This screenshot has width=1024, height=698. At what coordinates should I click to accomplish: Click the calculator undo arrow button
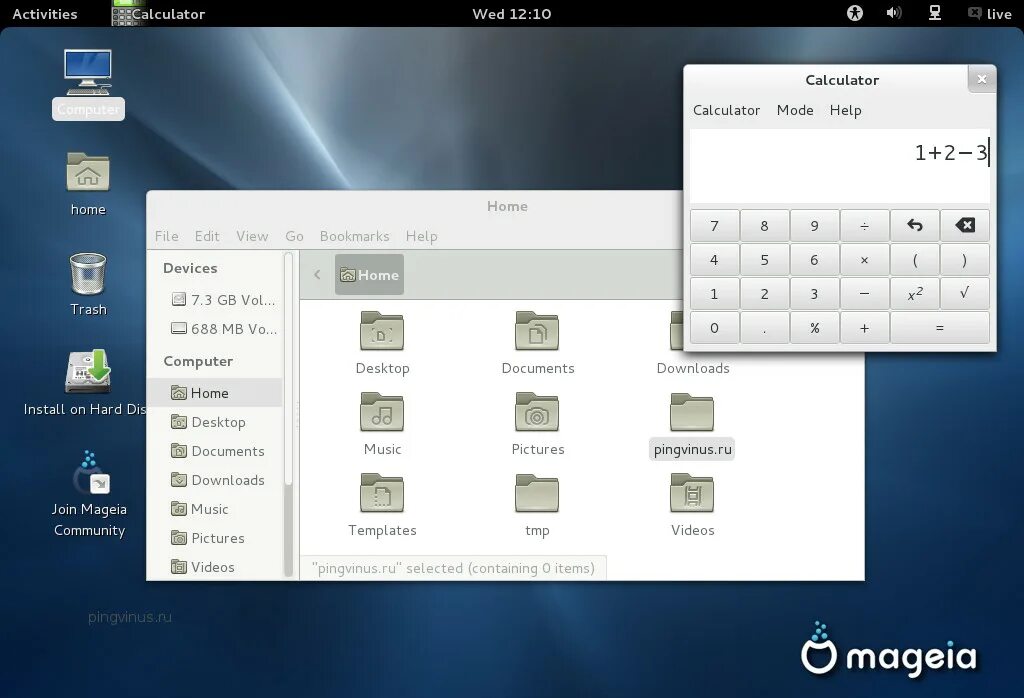point(915,226)
